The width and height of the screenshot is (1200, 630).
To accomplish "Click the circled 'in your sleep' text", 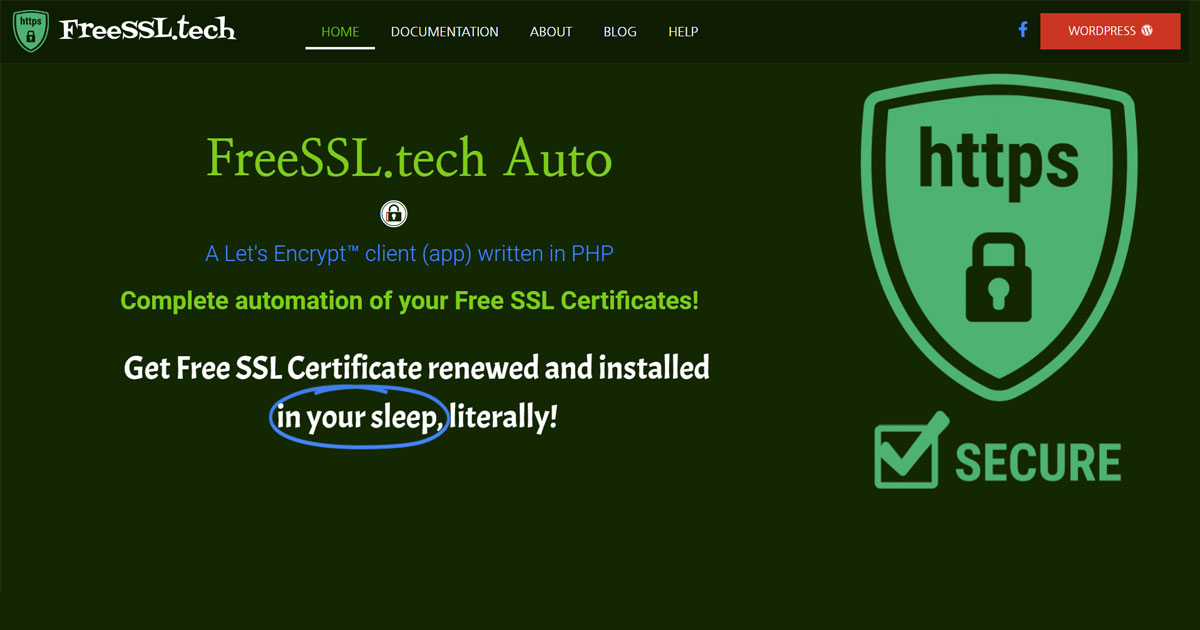I will (x=358, y=417).
